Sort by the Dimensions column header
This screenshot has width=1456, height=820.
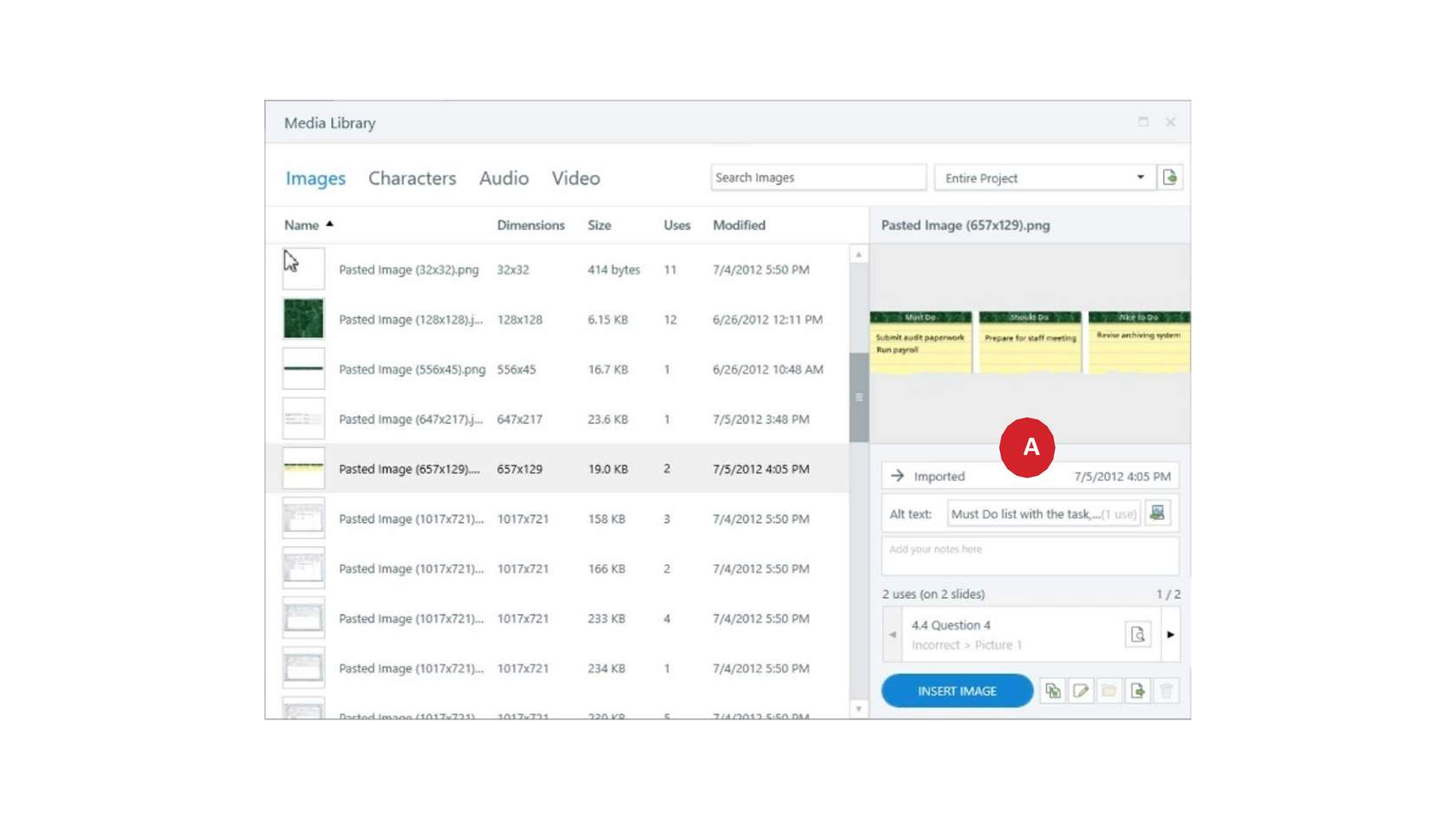[x=530, y=225]
